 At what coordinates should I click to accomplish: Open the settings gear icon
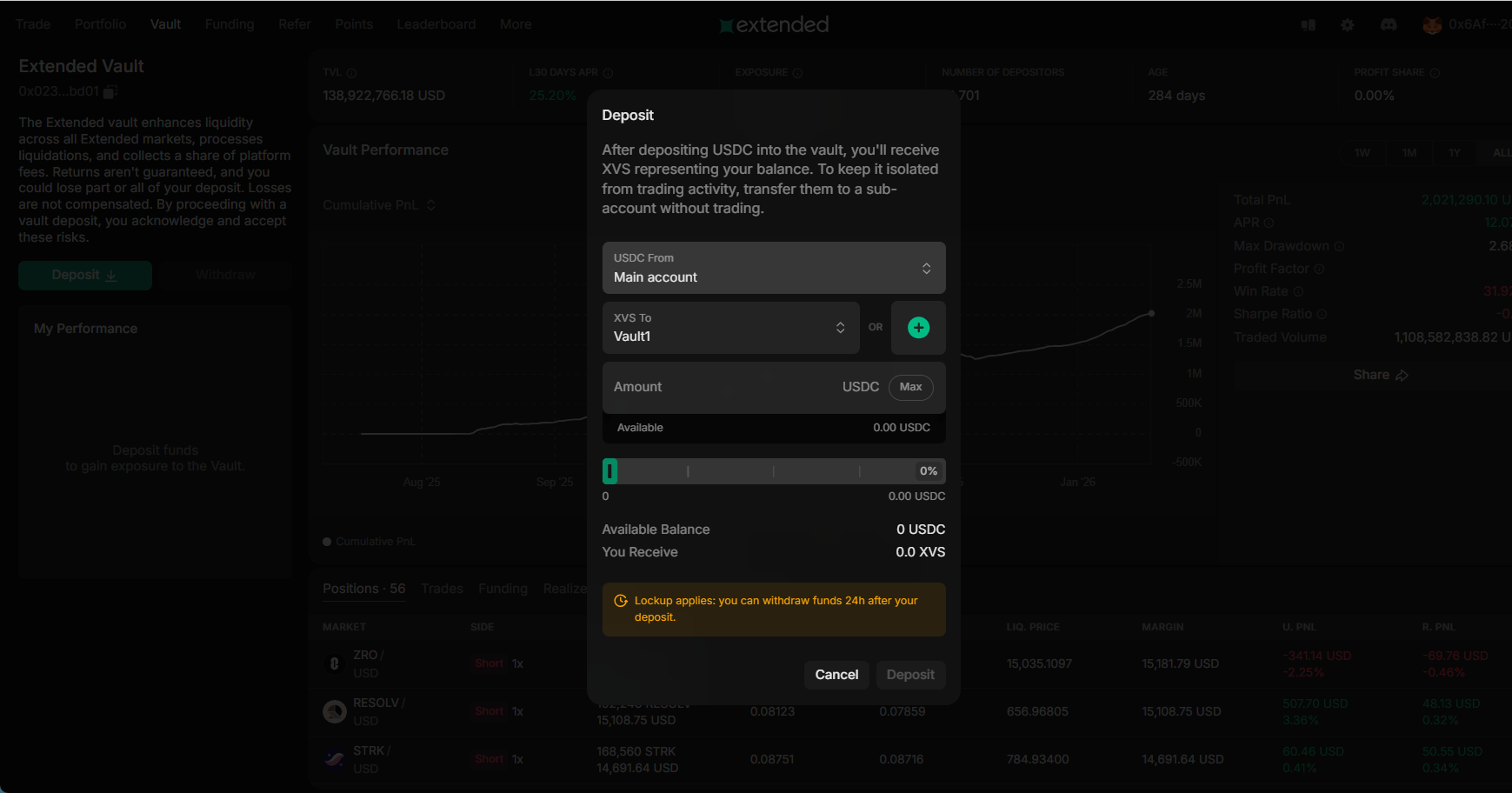[1348, 25]
